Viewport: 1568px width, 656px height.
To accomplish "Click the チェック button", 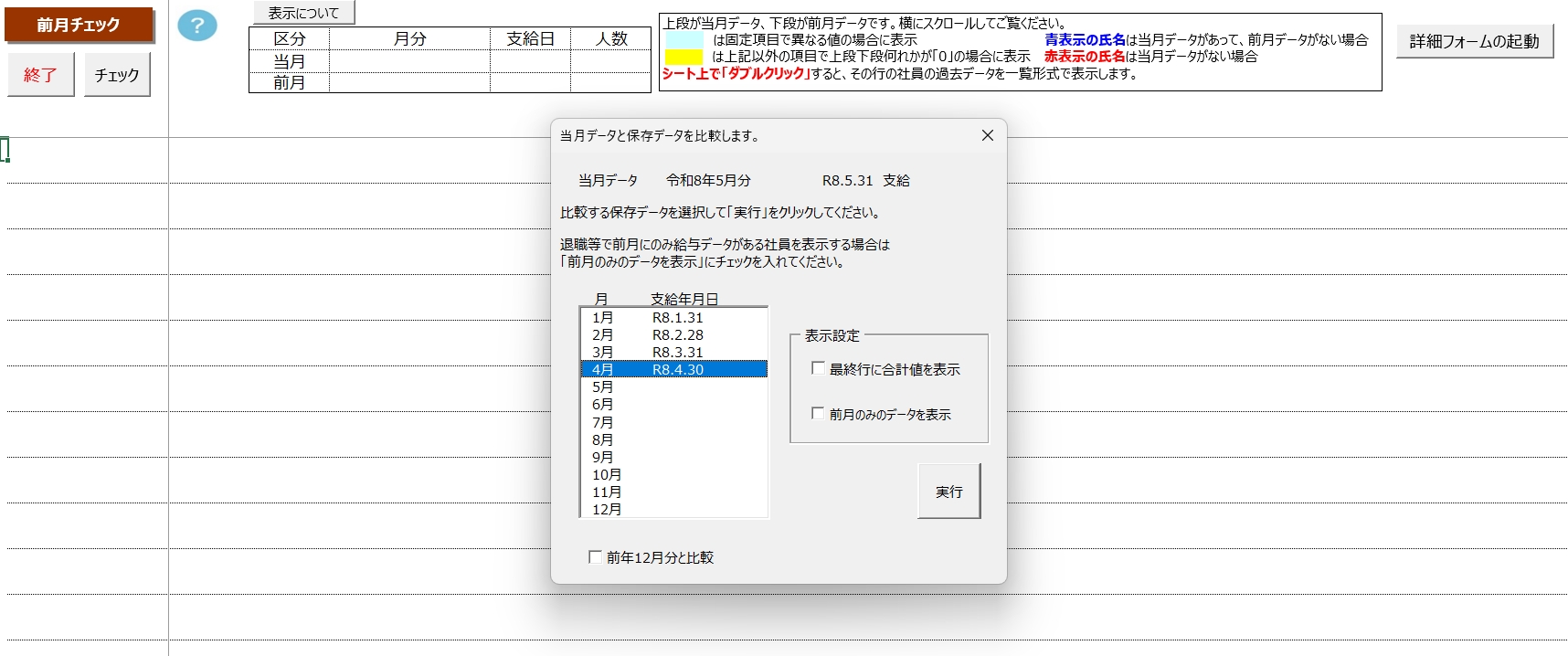I will tap(117, 75).
